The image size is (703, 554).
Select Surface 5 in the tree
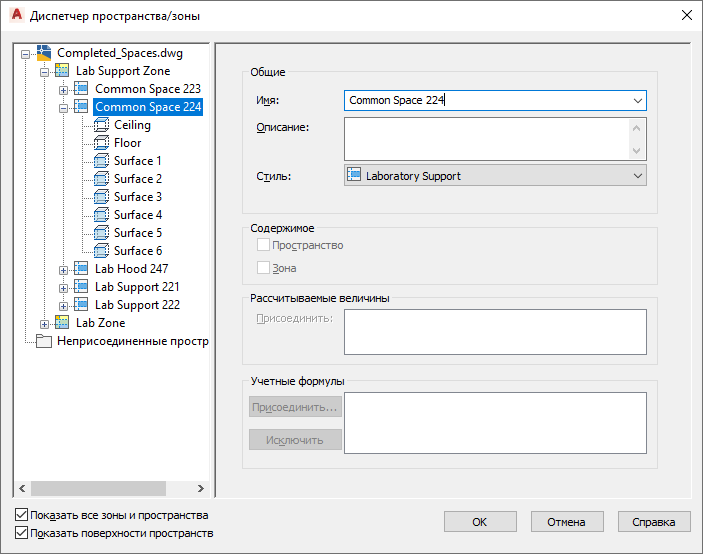[138, 233]
